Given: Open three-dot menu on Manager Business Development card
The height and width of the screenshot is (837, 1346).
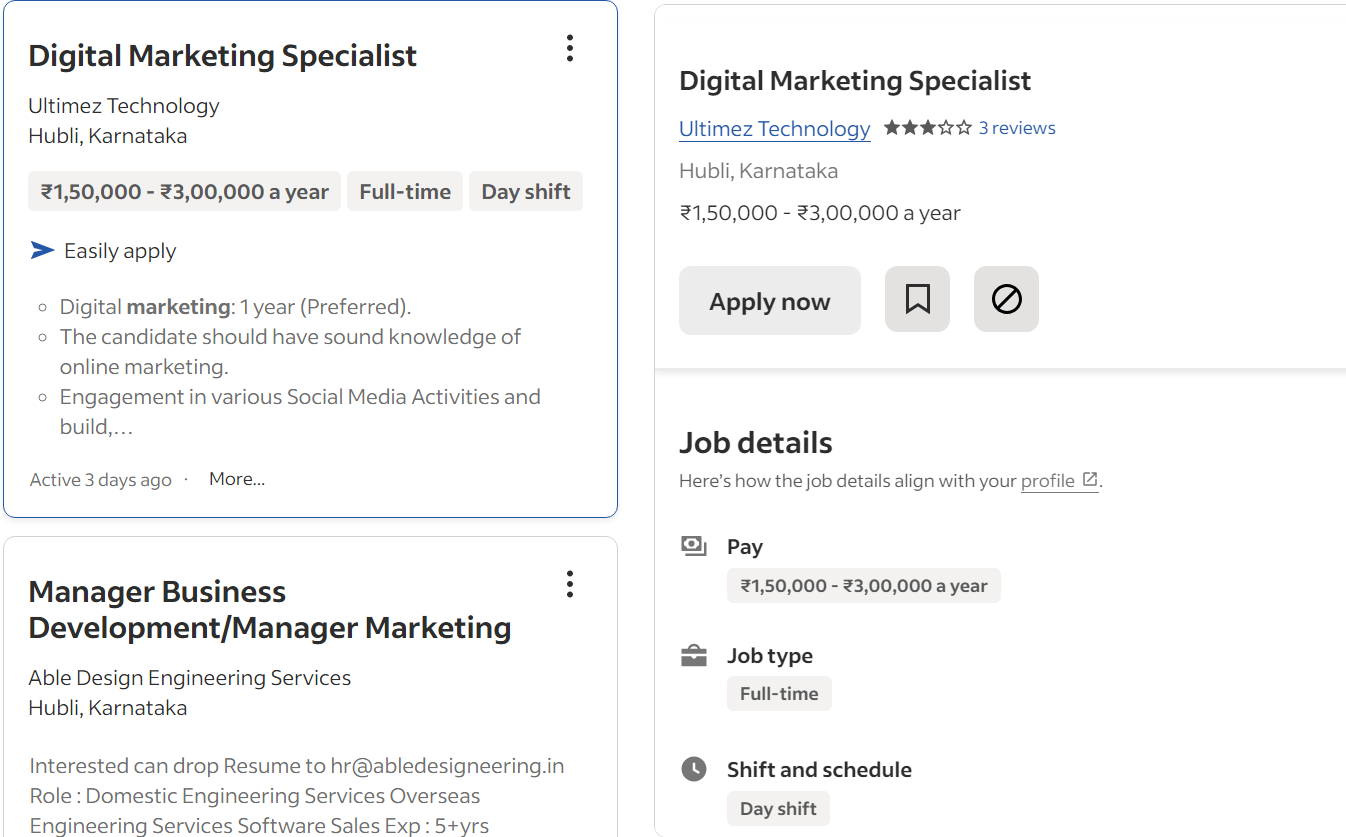Looking at the screenshot, I should 570,584.
